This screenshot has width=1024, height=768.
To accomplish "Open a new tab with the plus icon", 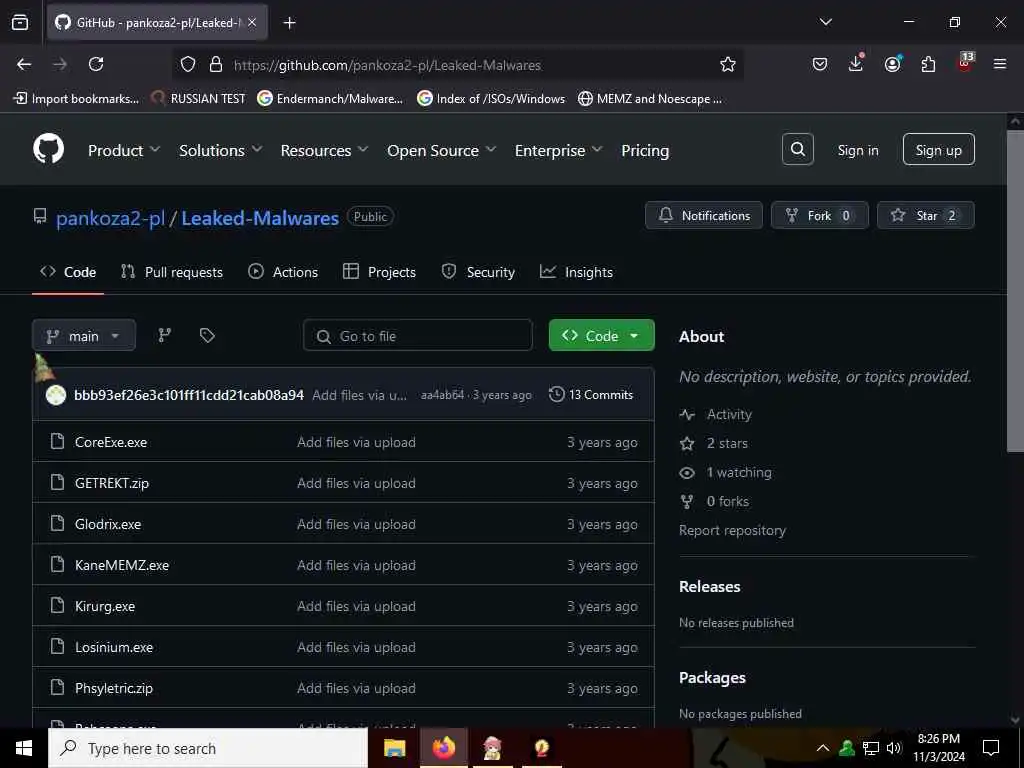I will point(289,23).
